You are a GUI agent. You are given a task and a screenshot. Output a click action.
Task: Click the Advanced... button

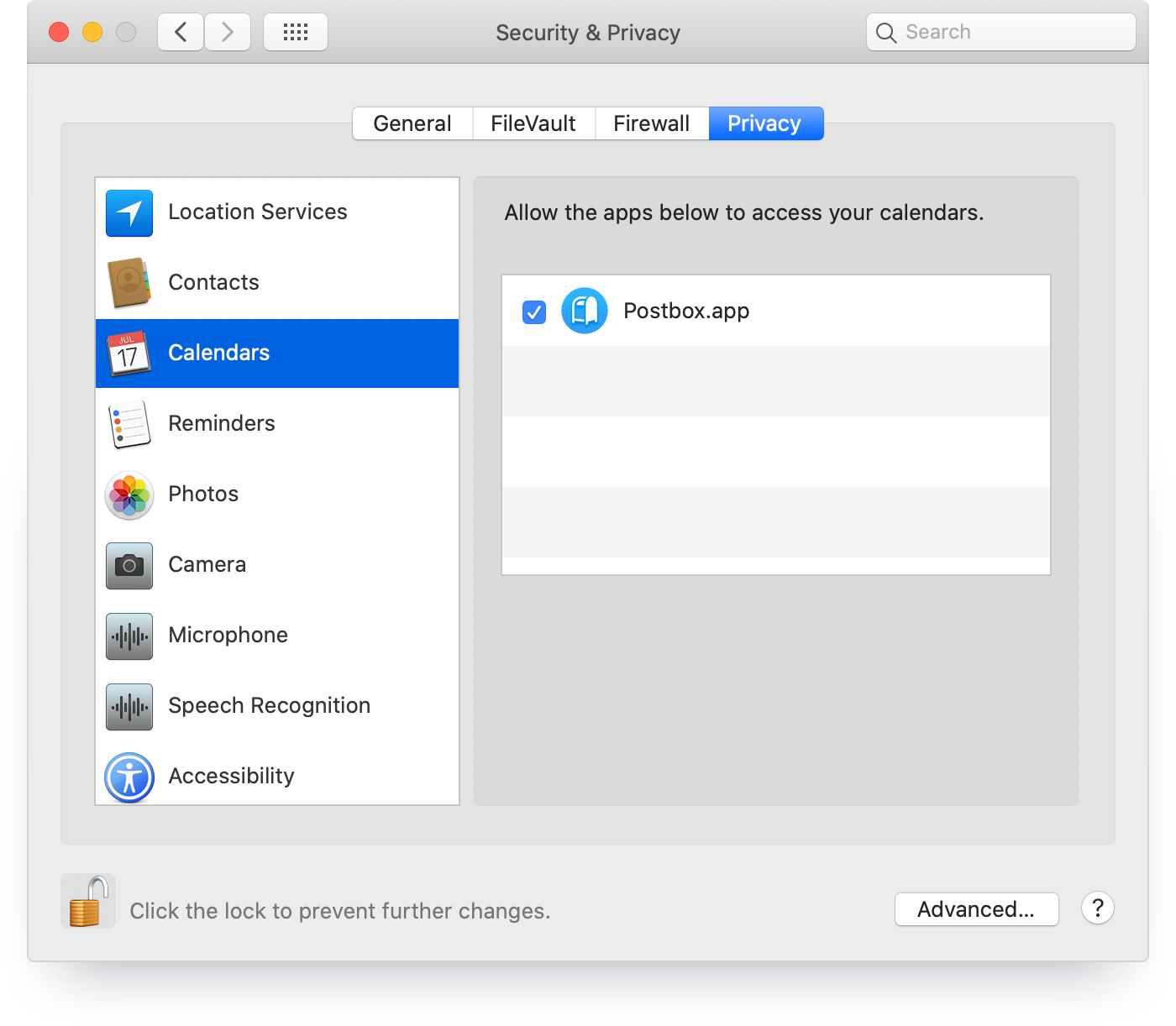click(977, 909)
